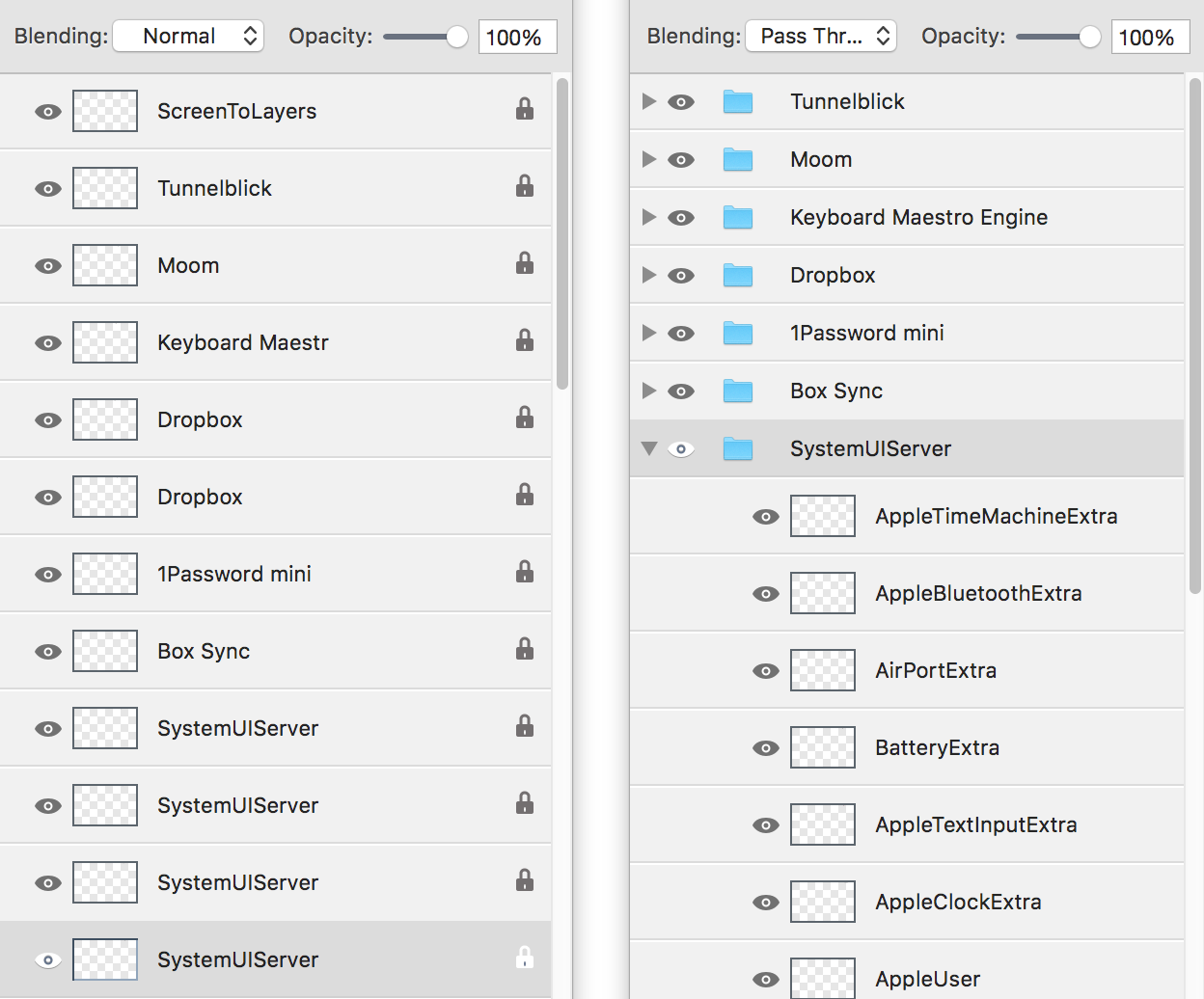This screenshot has height=999, width=1204.
Task: Click the lock icon on the ScreenToLayers layer
Action: (x=525, y=109)
